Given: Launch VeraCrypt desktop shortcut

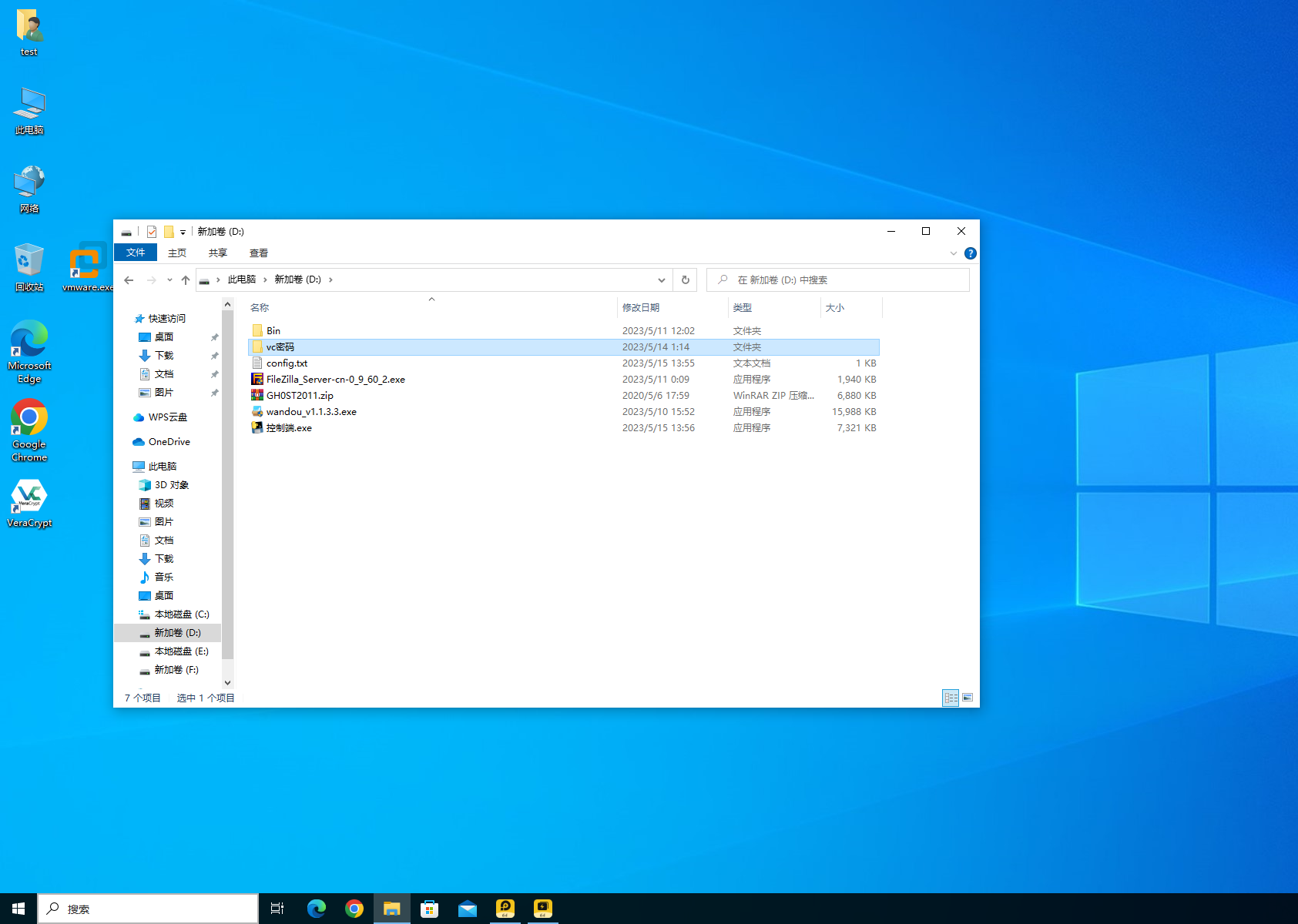Looking at the screenshot, I should [x=29, y=504].
